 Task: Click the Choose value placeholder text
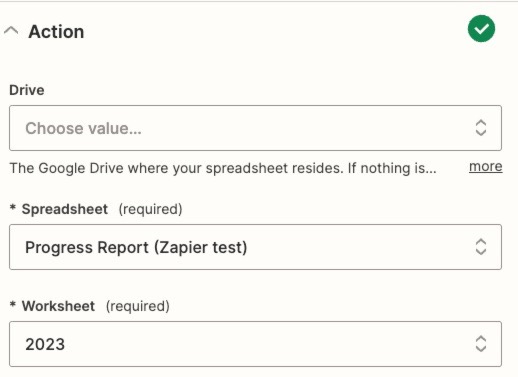83,128
